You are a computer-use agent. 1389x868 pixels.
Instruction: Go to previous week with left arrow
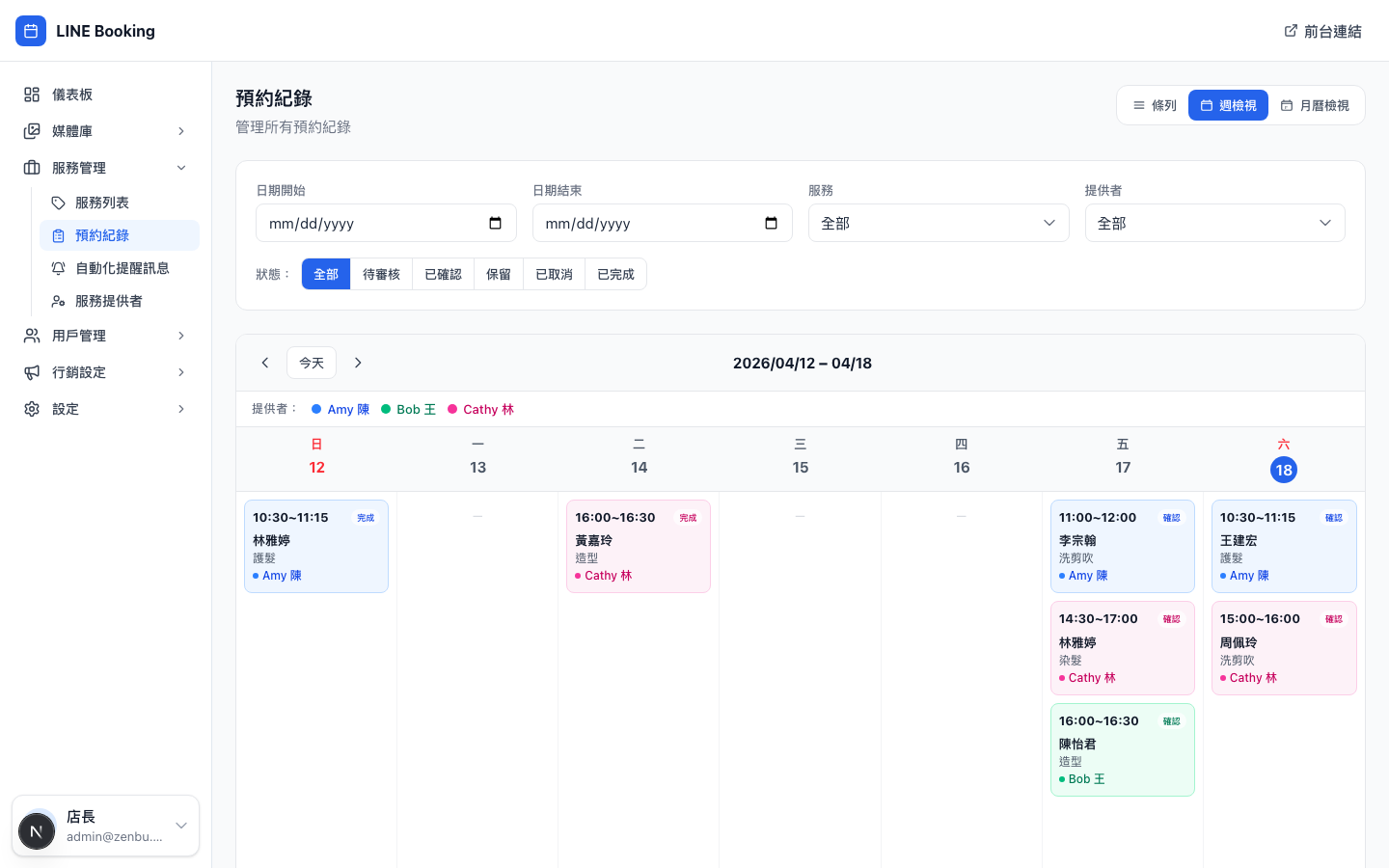[x=265, y=363]
